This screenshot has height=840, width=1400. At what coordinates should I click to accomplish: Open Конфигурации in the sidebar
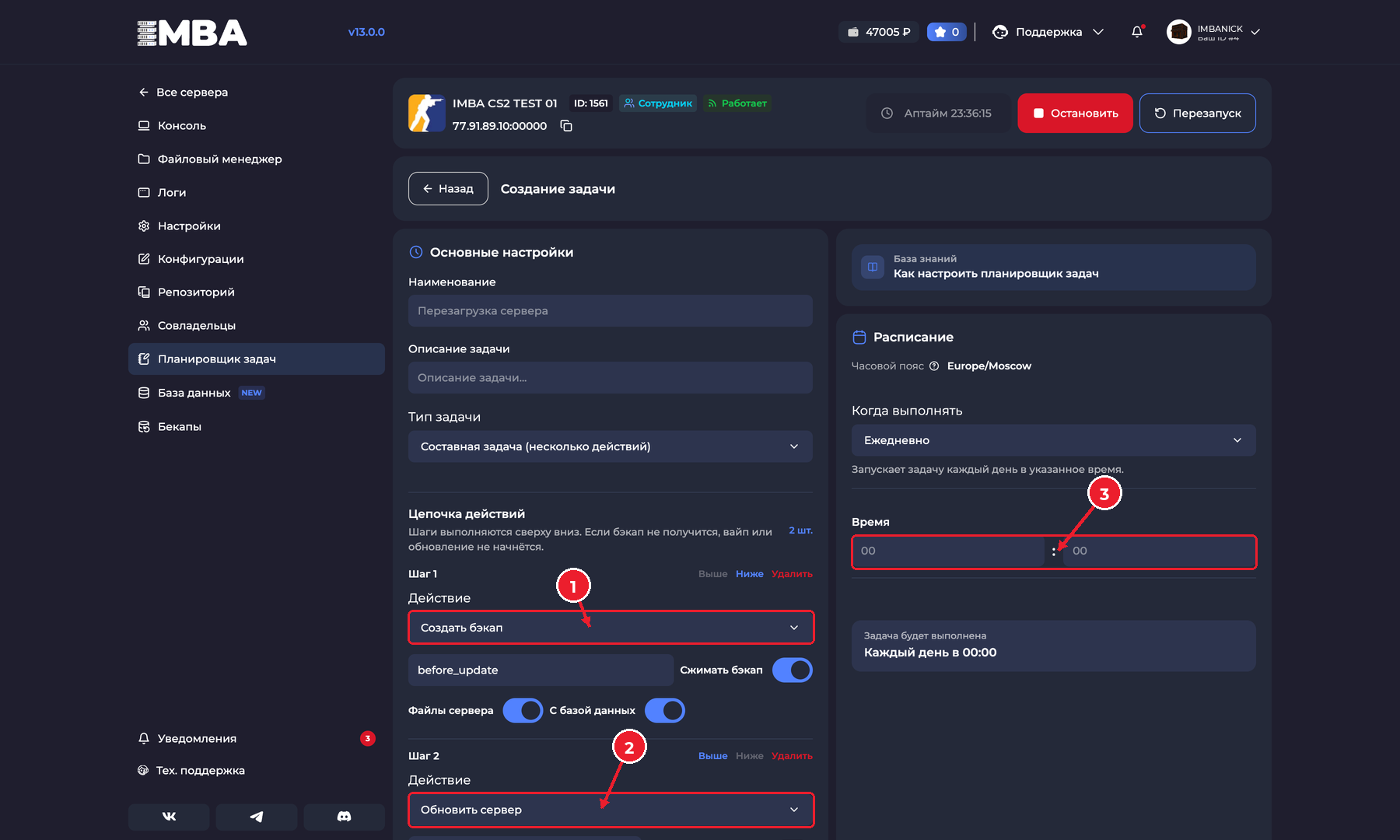pyautogui.click(x=257, y=259)
